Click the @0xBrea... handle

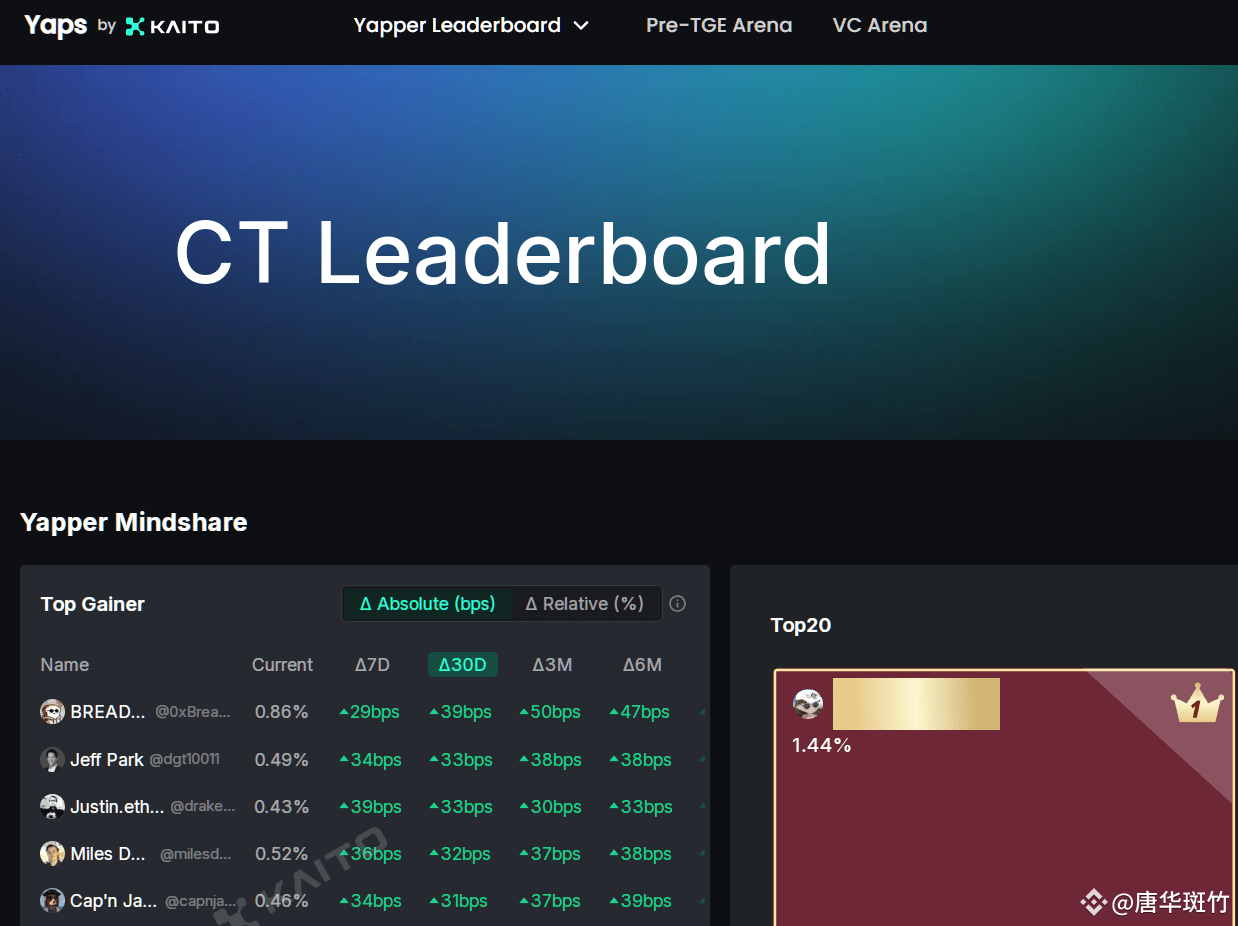pyautogui.click(x=193, y=712)
